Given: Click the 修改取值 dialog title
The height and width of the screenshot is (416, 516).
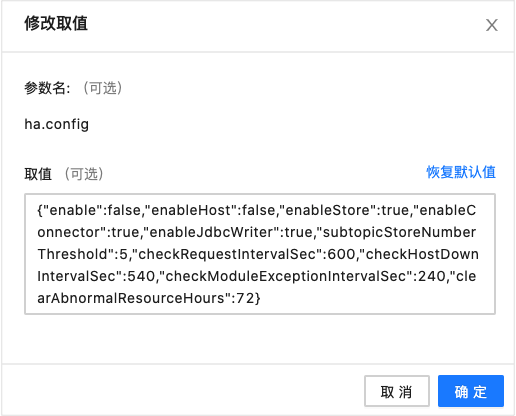Looking at the screenshot, I should [56, 23].
